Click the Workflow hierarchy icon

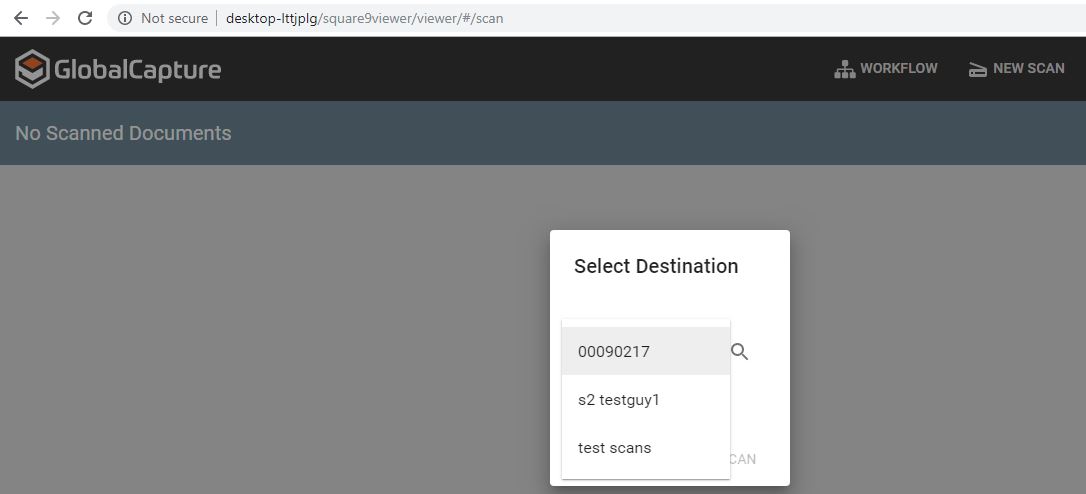pos(844,69)
